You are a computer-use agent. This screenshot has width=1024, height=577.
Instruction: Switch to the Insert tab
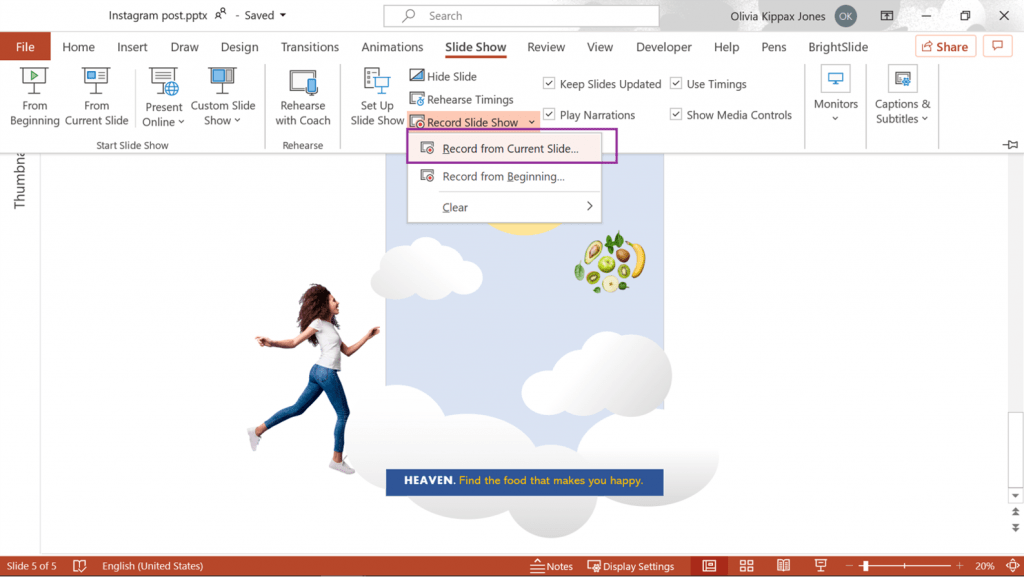pyautogui.click(x=132, y=47)
